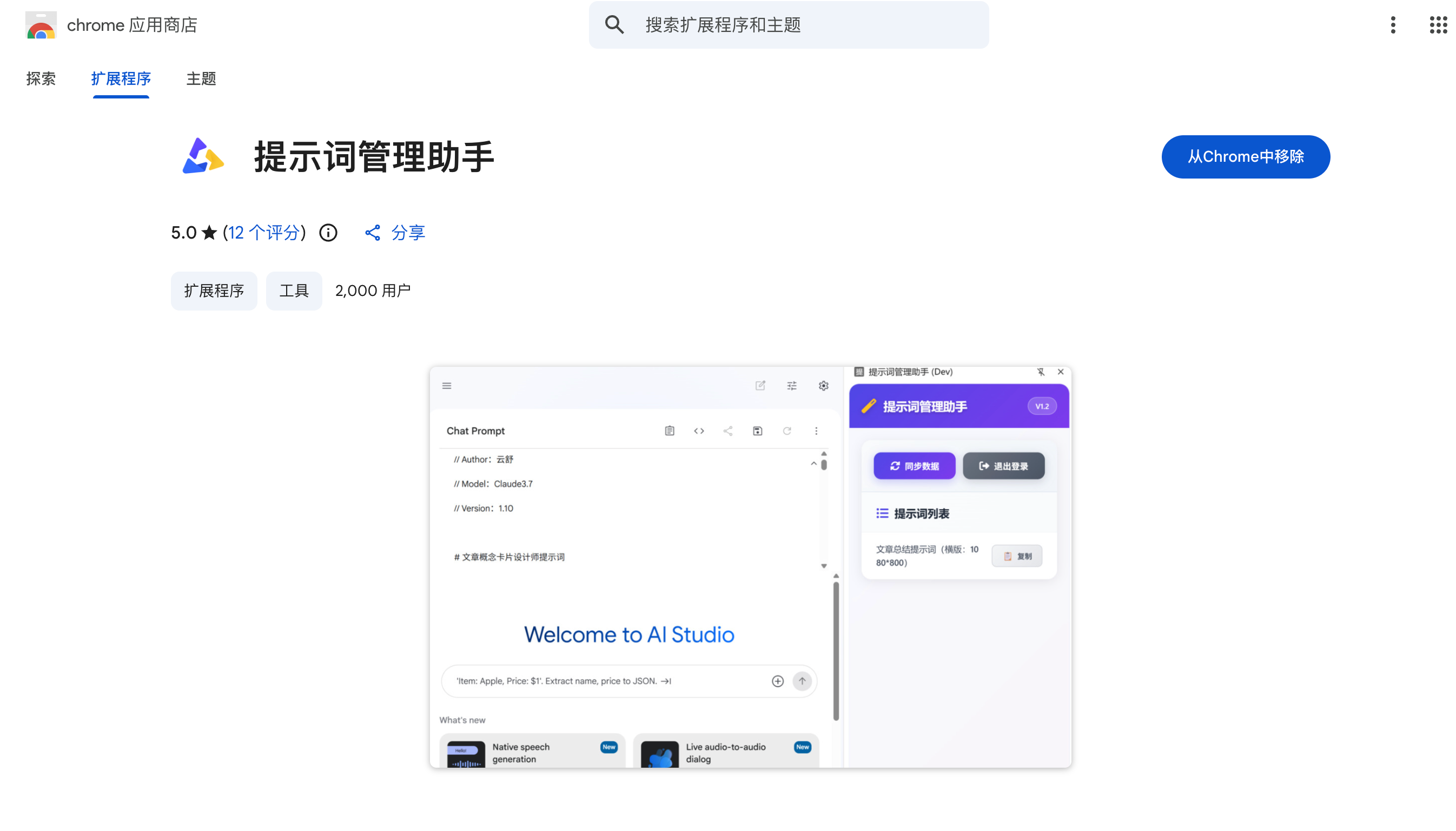Click the rating info circle icon
The image size is (1456, 831).
[x=328, y=232]
